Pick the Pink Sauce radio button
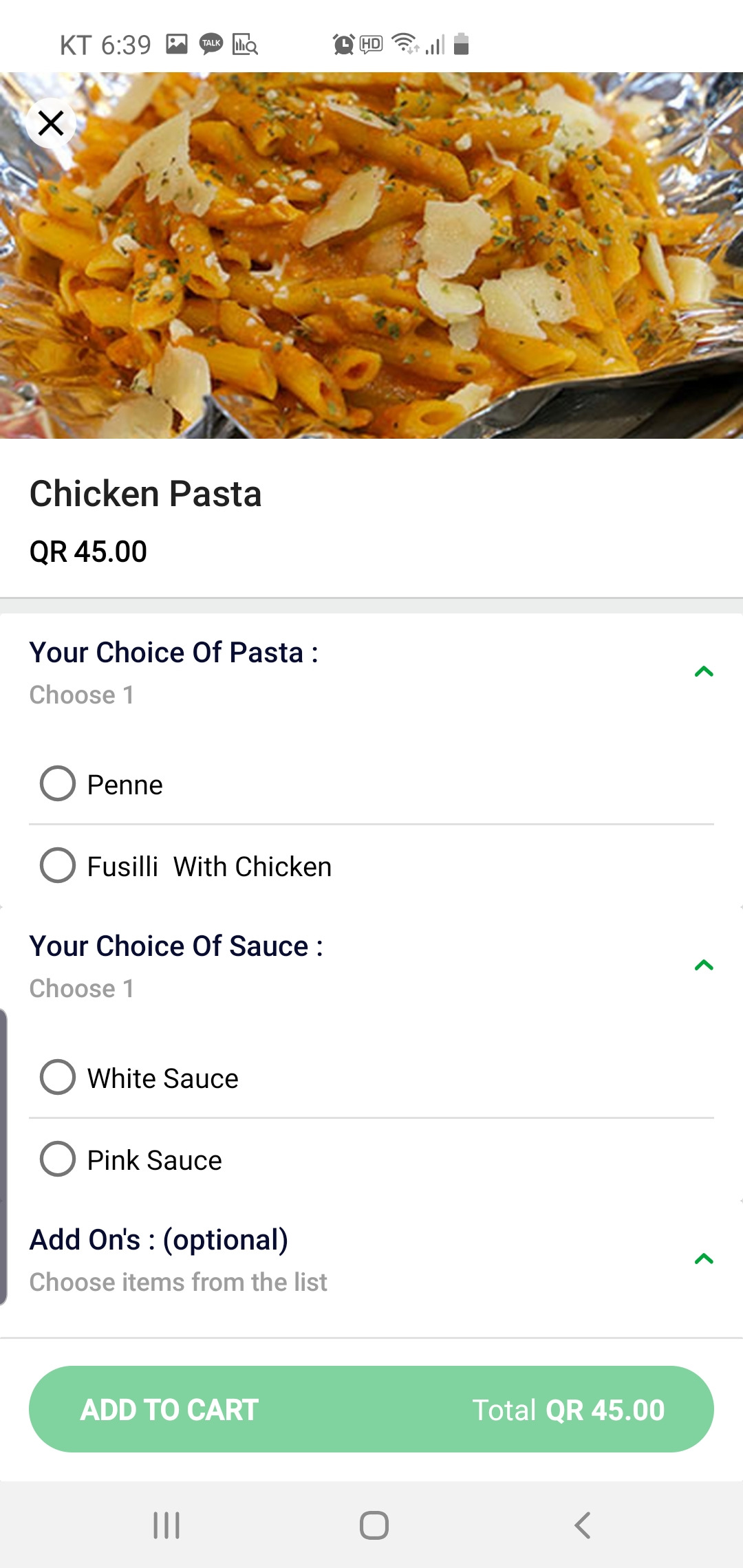Screen dimensions: 743x1568 click(58, 1159)
